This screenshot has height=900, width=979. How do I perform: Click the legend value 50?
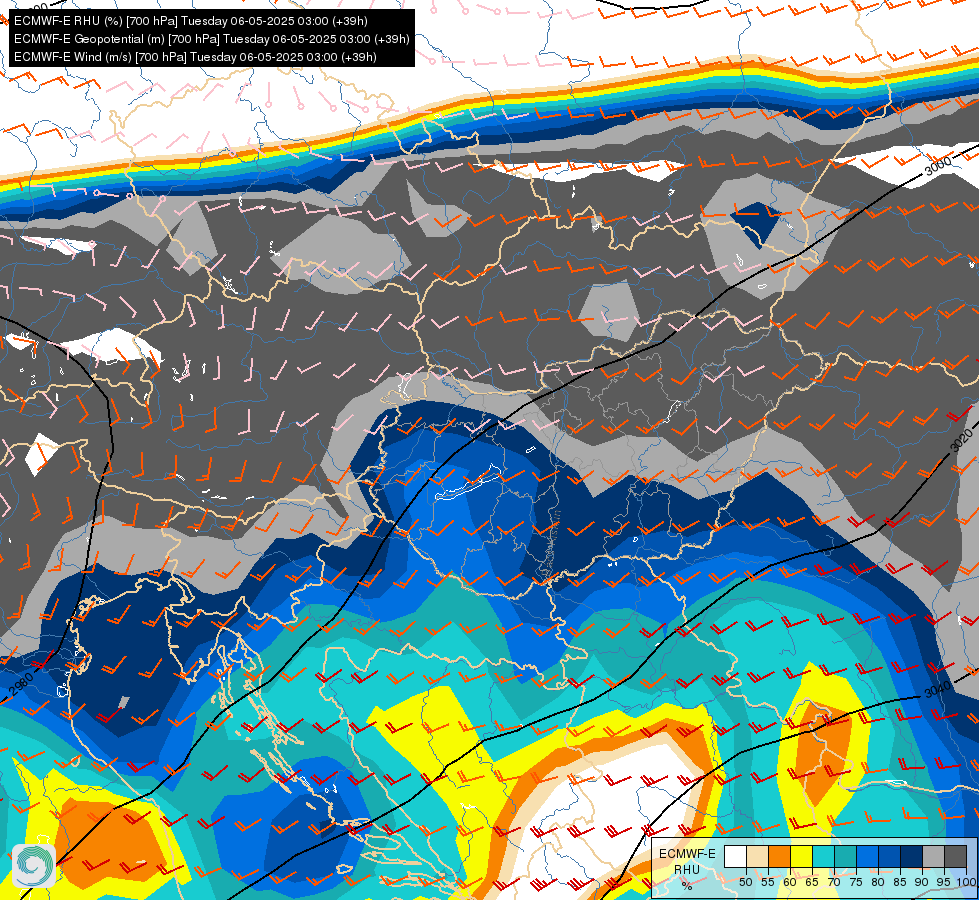point(746,882)
